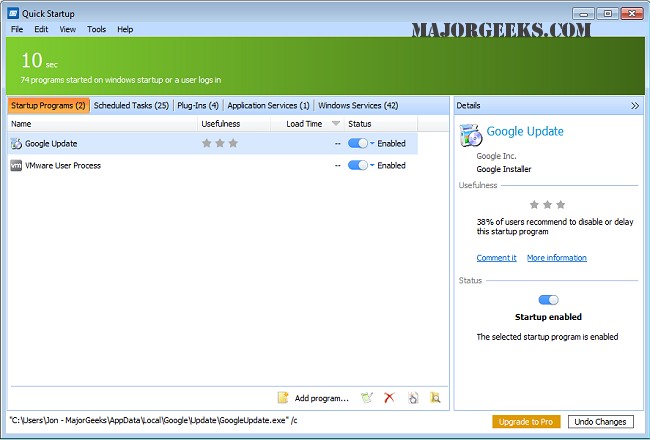This screenshot has height=440, width=650.
Task: Select the Google Update row name
Action: click(51, 143)
